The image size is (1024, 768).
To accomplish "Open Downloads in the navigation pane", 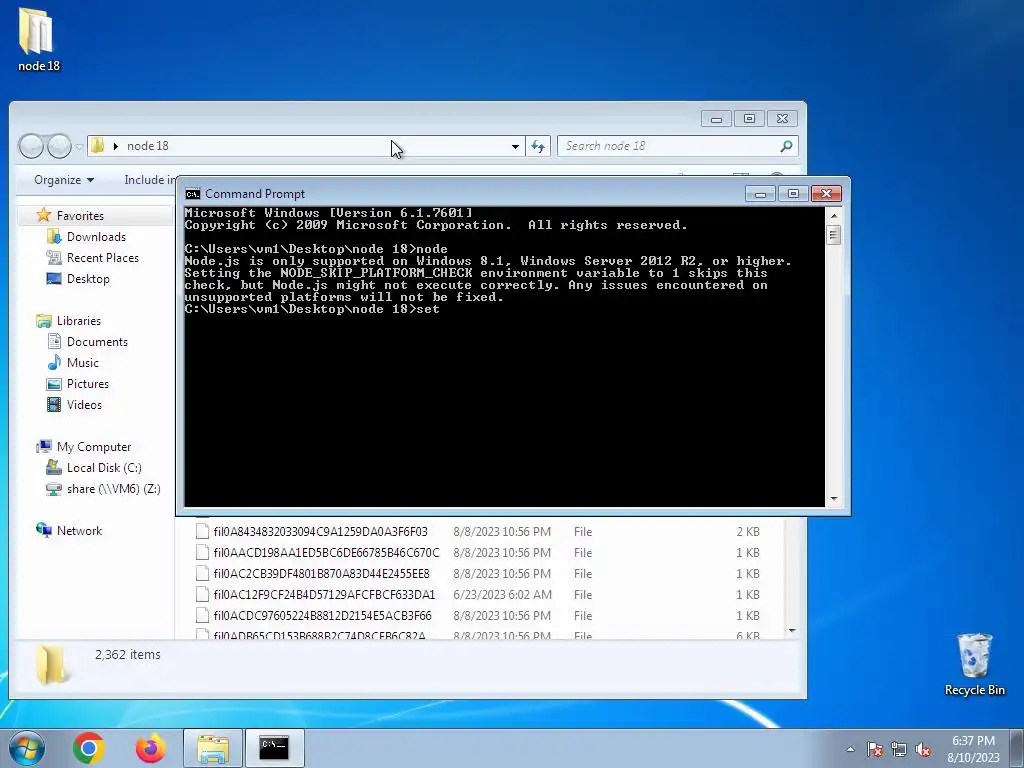I will click(x=96, y=236).
